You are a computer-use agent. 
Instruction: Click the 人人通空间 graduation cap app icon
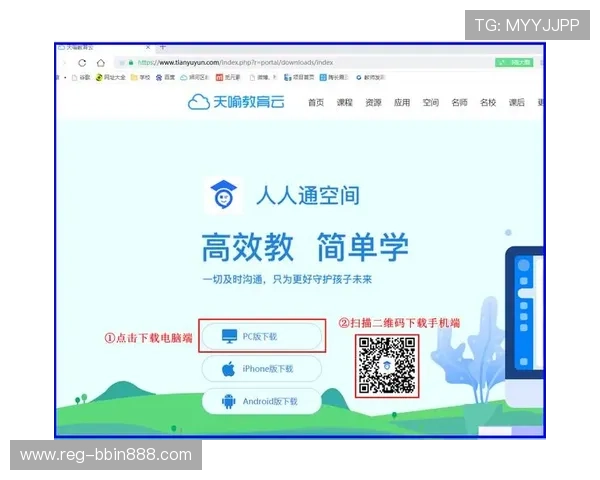click(x=223, y=195)
